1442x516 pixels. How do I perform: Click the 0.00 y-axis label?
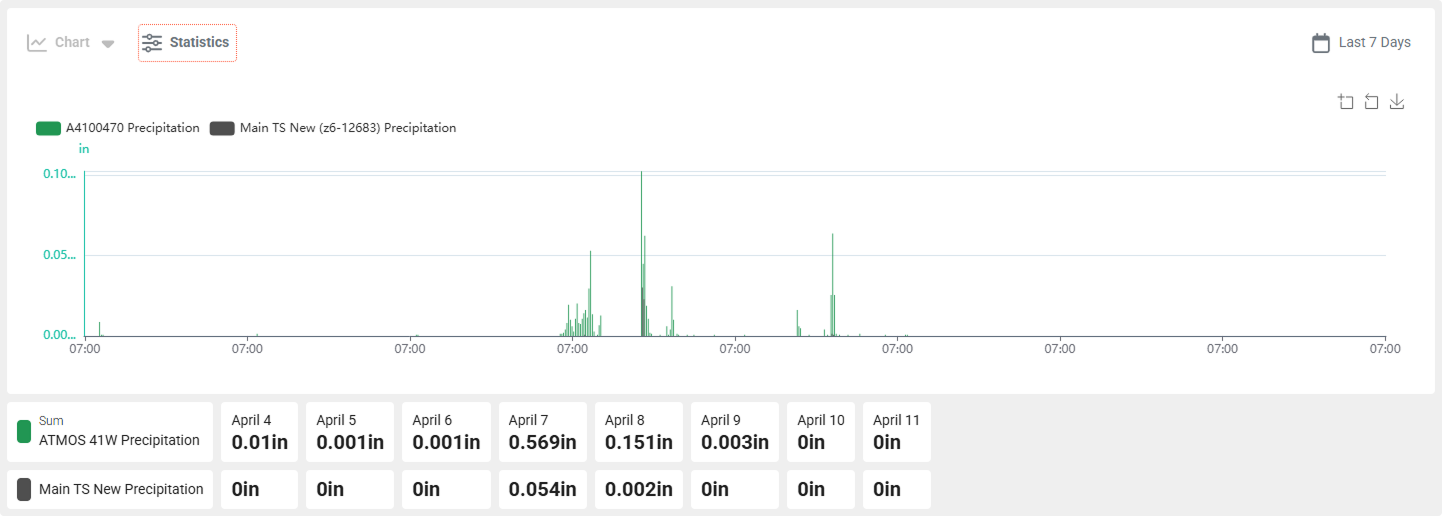pyautogui.click(x=59, y=335)
